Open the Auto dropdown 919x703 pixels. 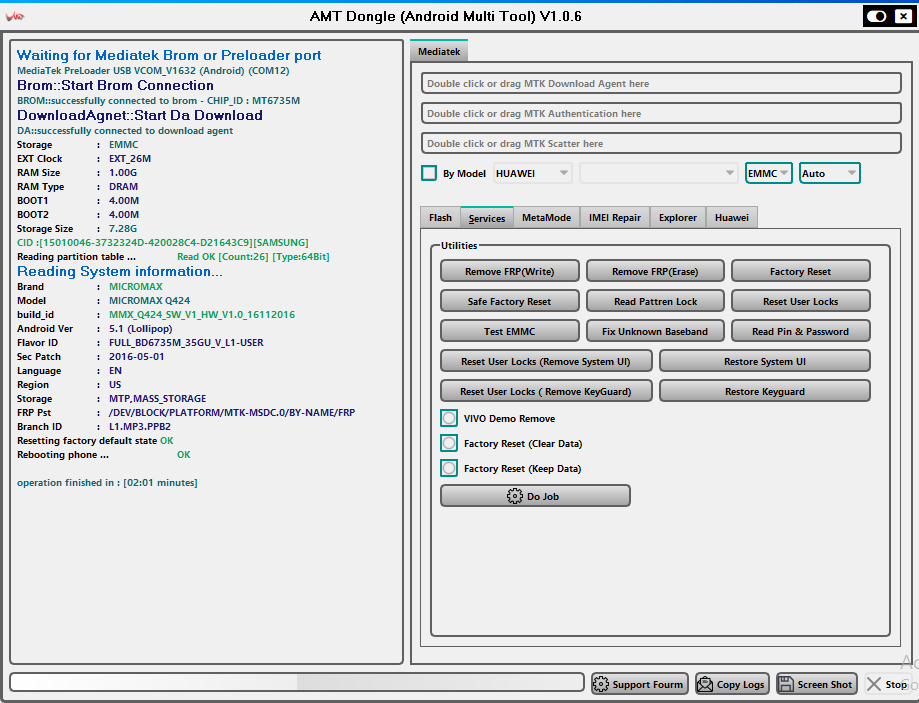click(x=829, y=173)
